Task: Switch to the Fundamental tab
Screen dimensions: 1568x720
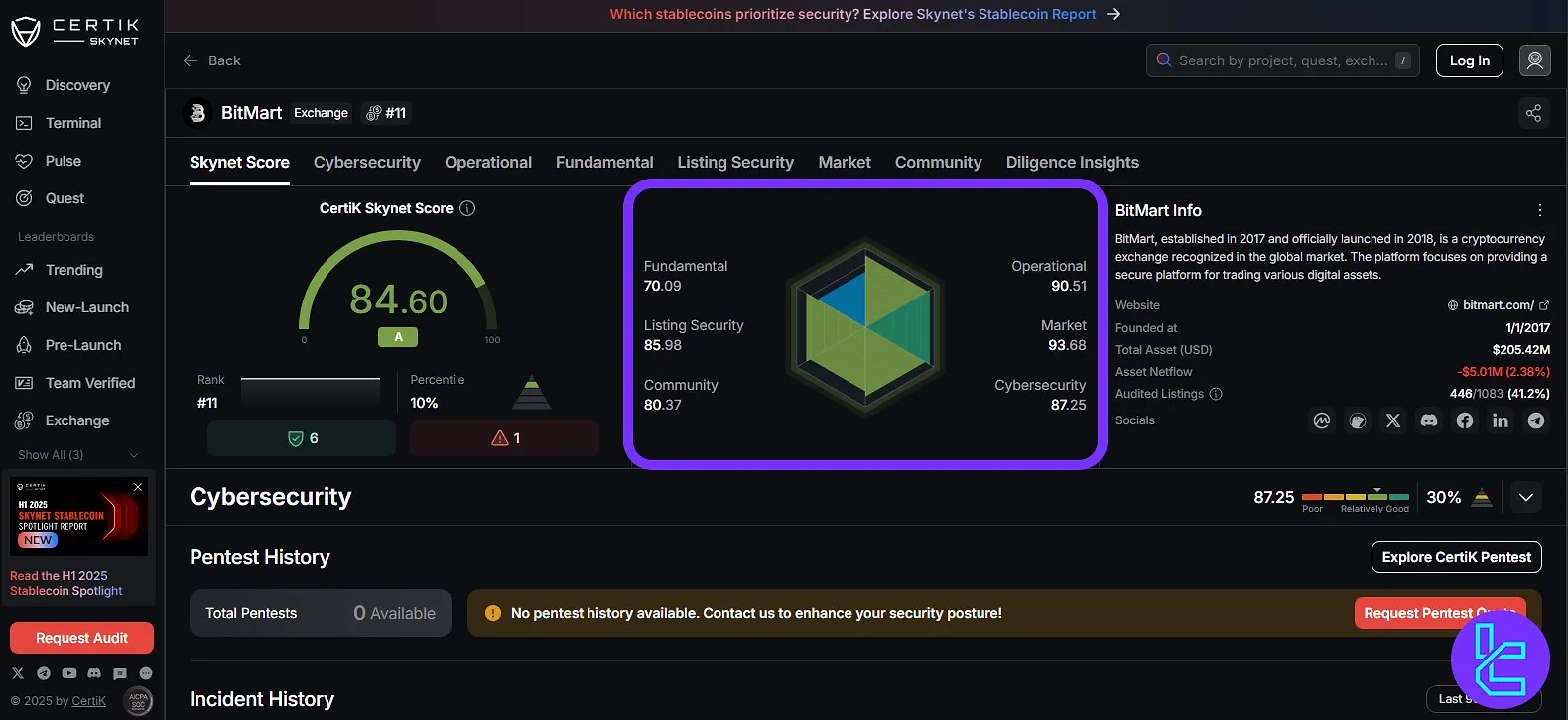Action: [x=604, y=163]
